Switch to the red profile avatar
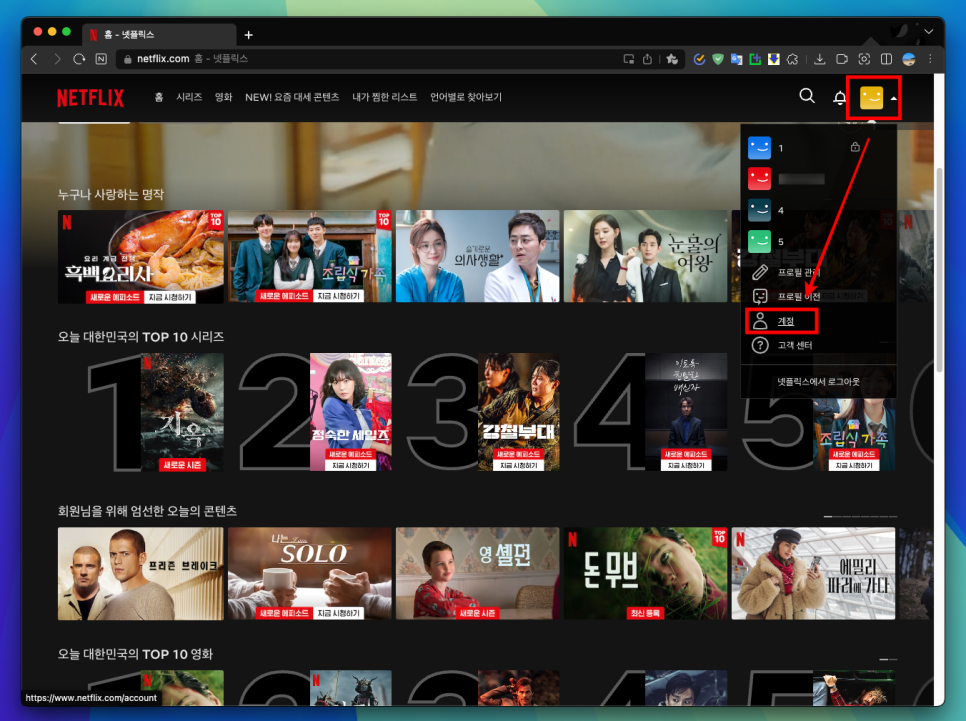Image resolution: width=966 pixels, height=721 pixels. 759,179
